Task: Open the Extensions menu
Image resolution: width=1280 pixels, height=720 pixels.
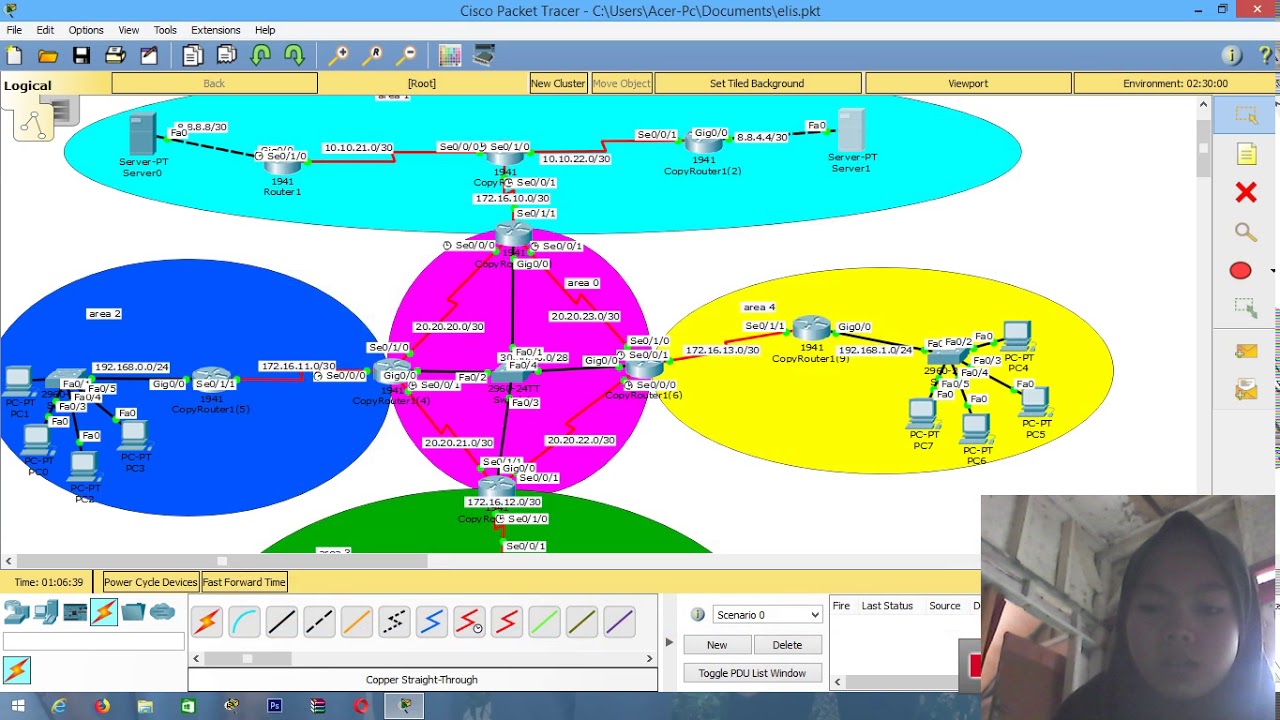Action: tap(216, 30)
